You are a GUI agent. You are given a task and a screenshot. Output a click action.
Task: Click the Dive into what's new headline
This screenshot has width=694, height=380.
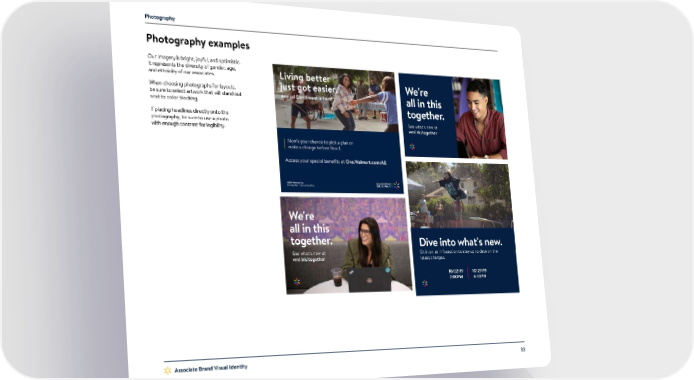click(x=460, y=242)
